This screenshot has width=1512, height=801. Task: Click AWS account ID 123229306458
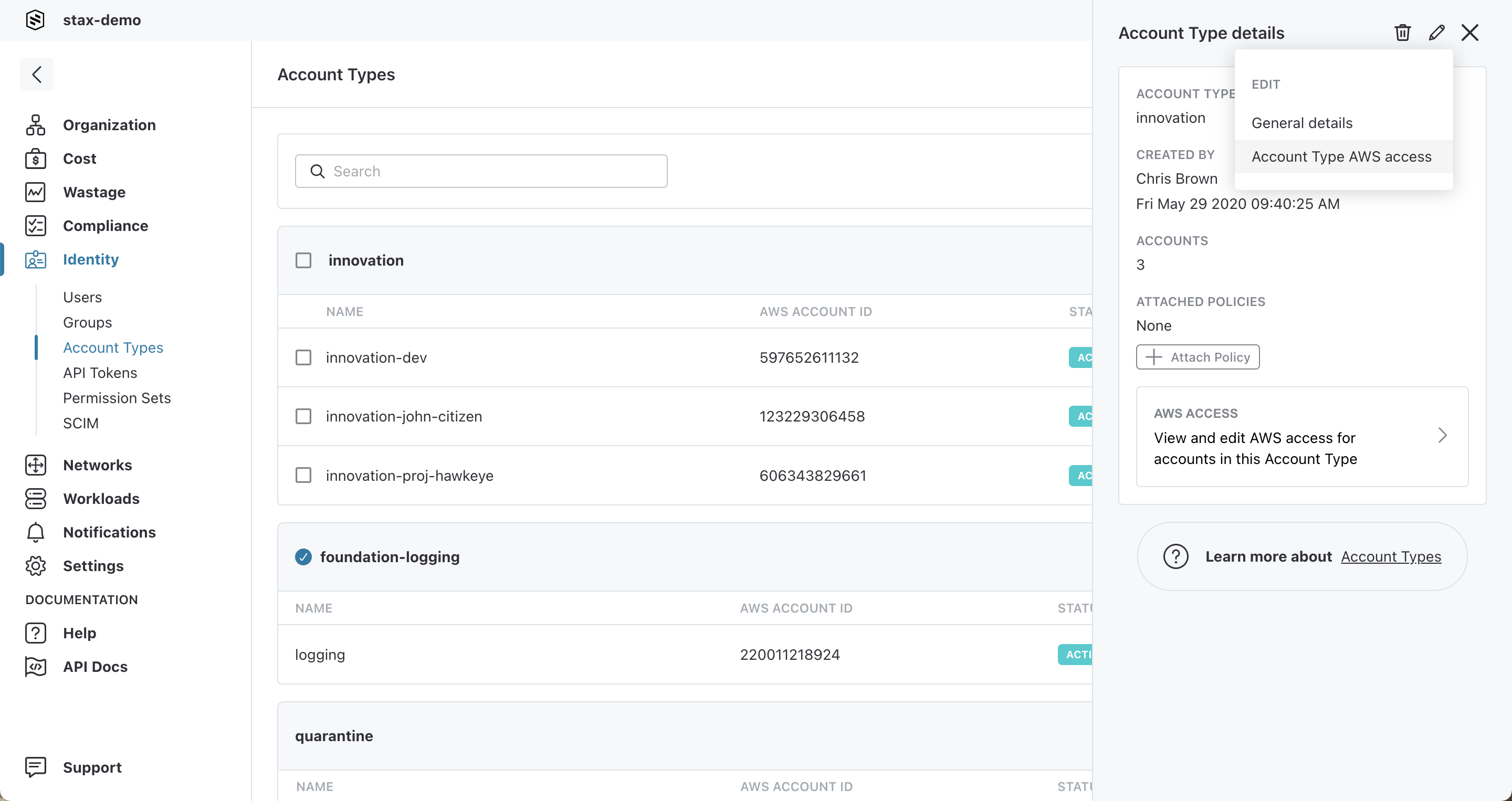click(812, 417)
